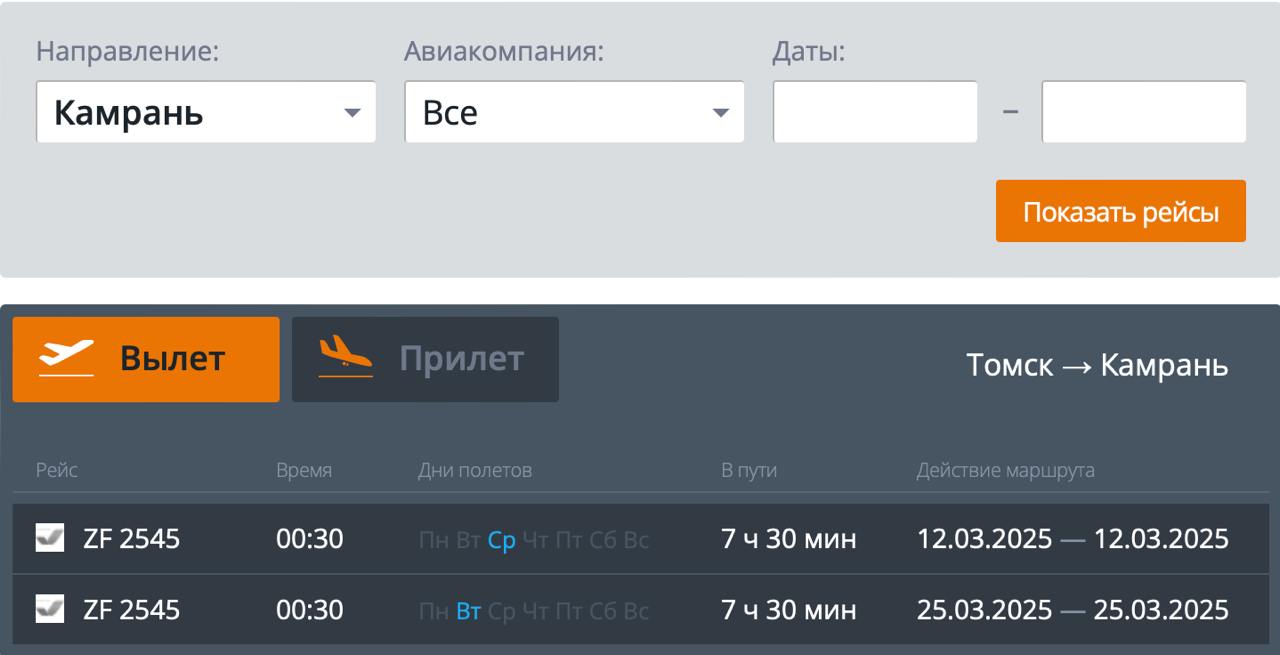The width and height of the screenshot is (1280, 655).
Task: Click the Дни полетов column header
Action: click(475, 470)
